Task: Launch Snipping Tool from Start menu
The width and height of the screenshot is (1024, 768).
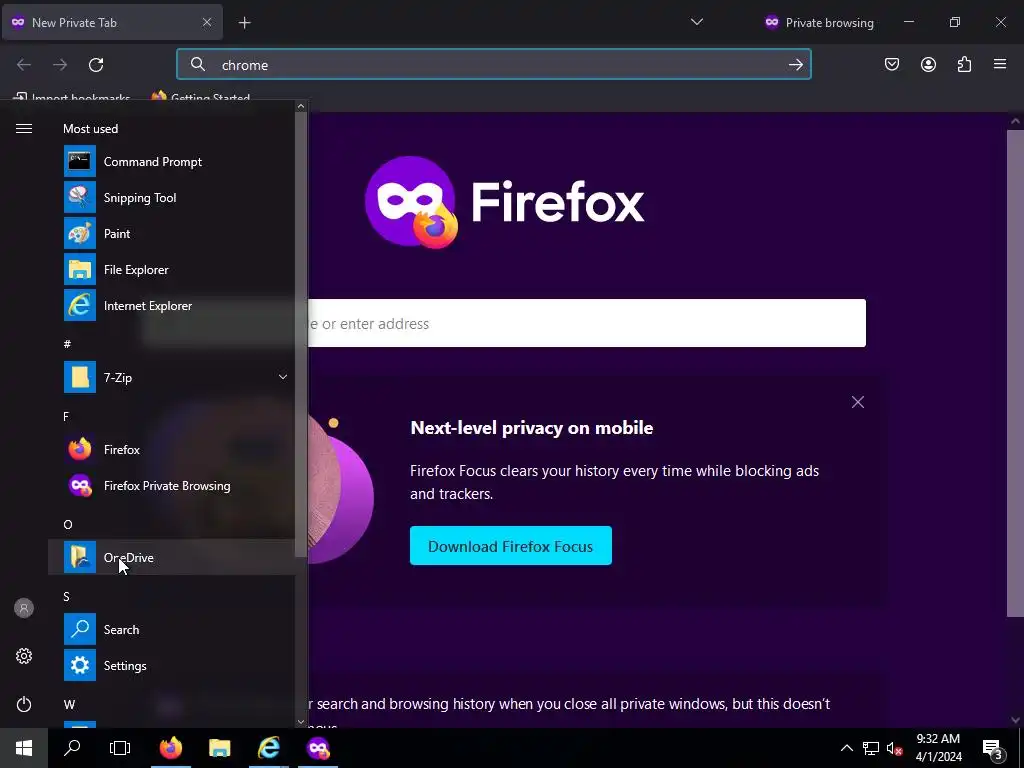Action: point(171,197)
